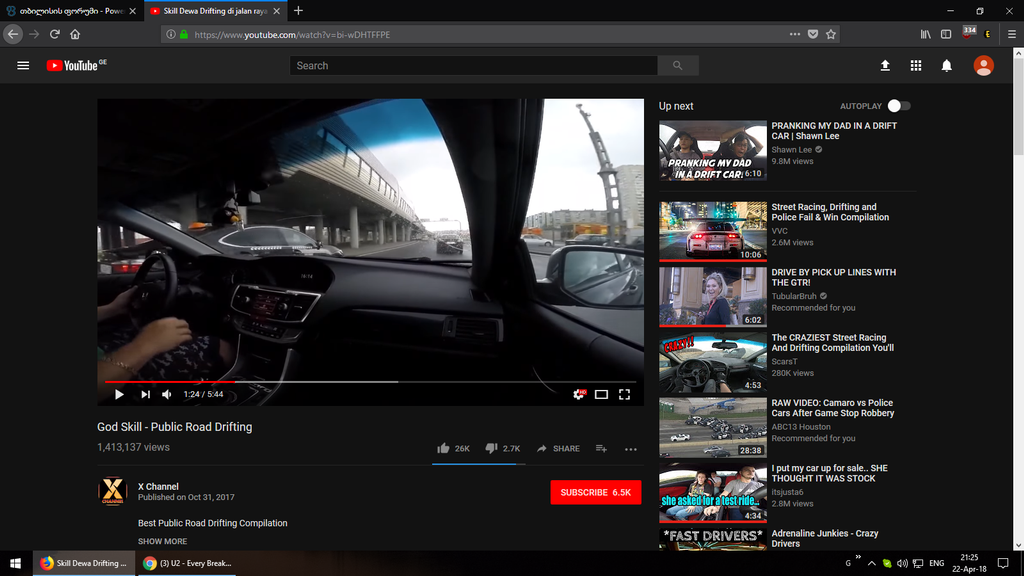The image size is (1024, 576).
Task: Open the system volume tray icon
Action: coord(903,563)
